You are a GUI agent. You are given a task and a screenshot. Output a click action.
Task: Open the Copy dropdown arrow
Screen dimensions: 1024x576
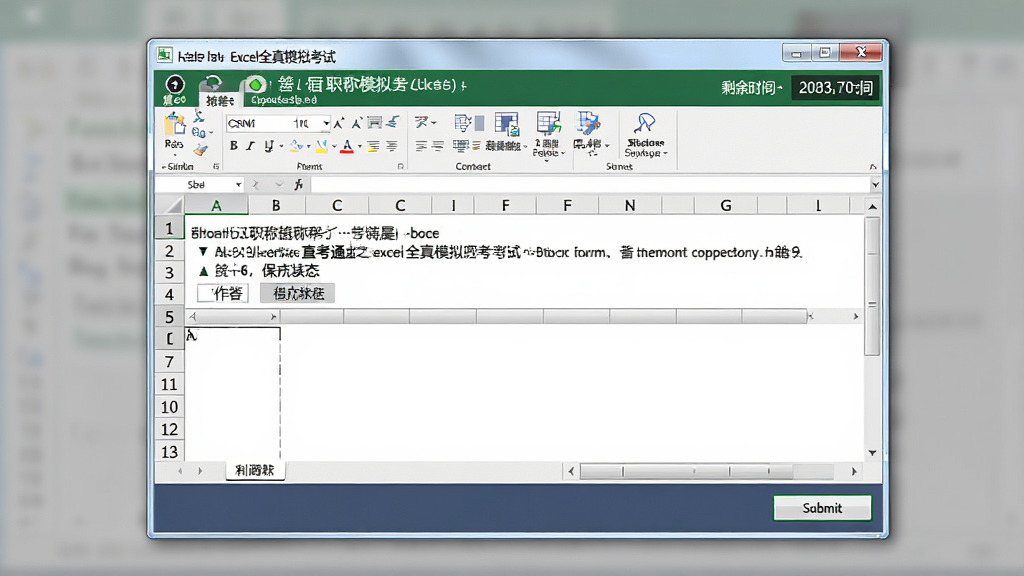[x=211, y=133]
